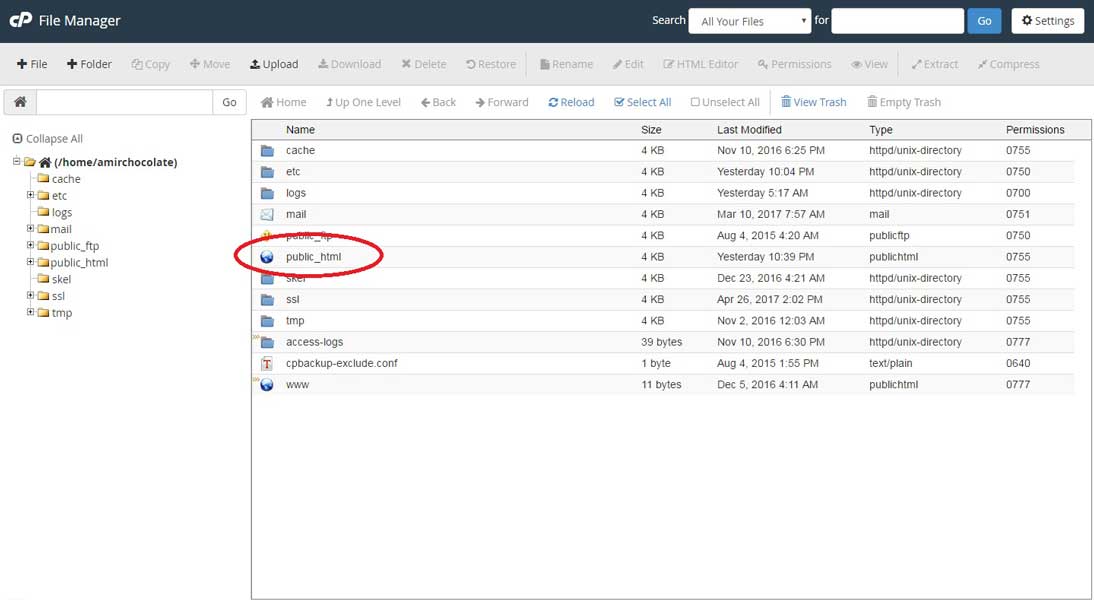The height and width of the screenshot is (600, 1094).
Task: Sort by the Name column header
Action: [x=300, y=130]
